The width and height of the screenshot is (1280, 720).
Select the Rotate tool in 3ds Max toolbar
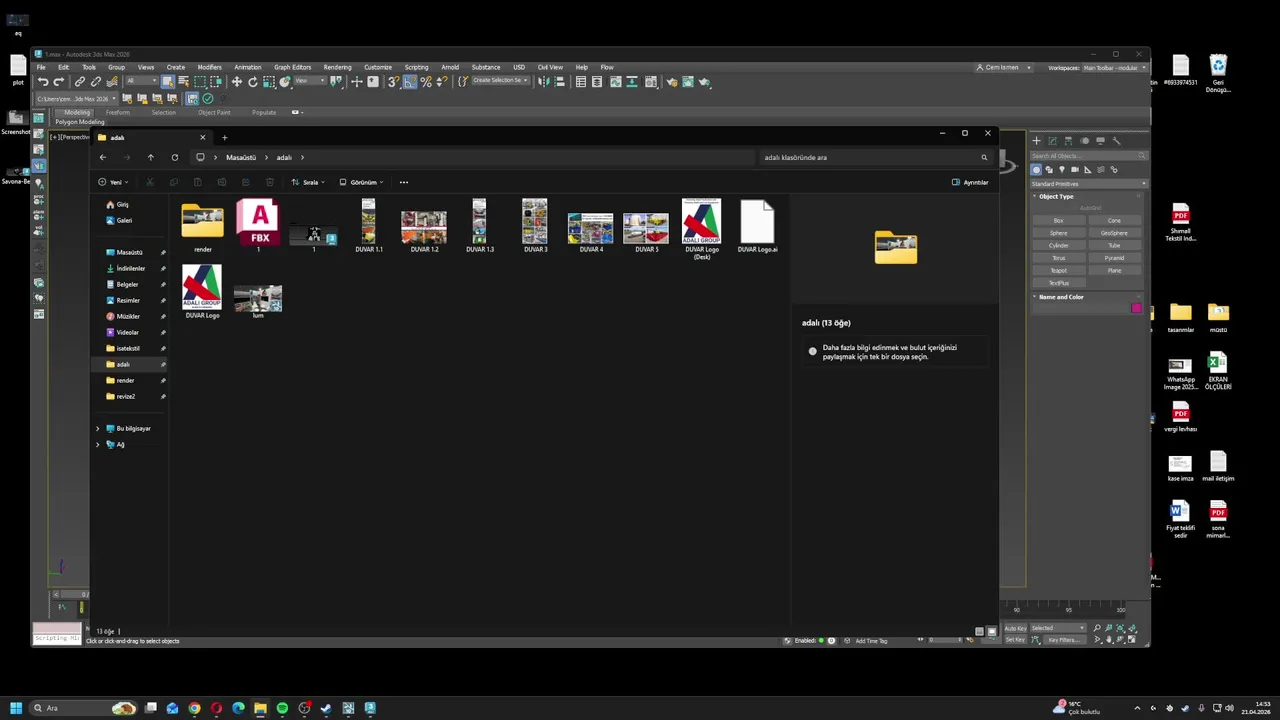(253, 82)
